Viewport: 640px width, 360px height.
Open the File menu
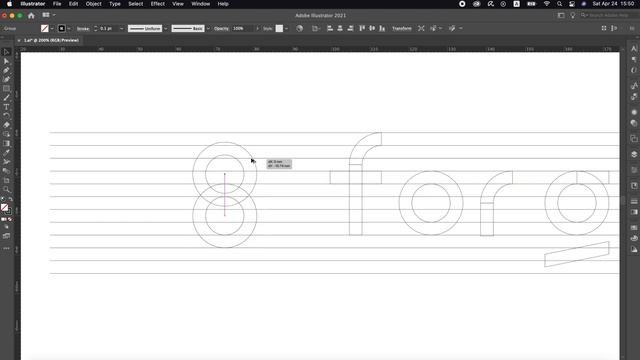point(57,4)
